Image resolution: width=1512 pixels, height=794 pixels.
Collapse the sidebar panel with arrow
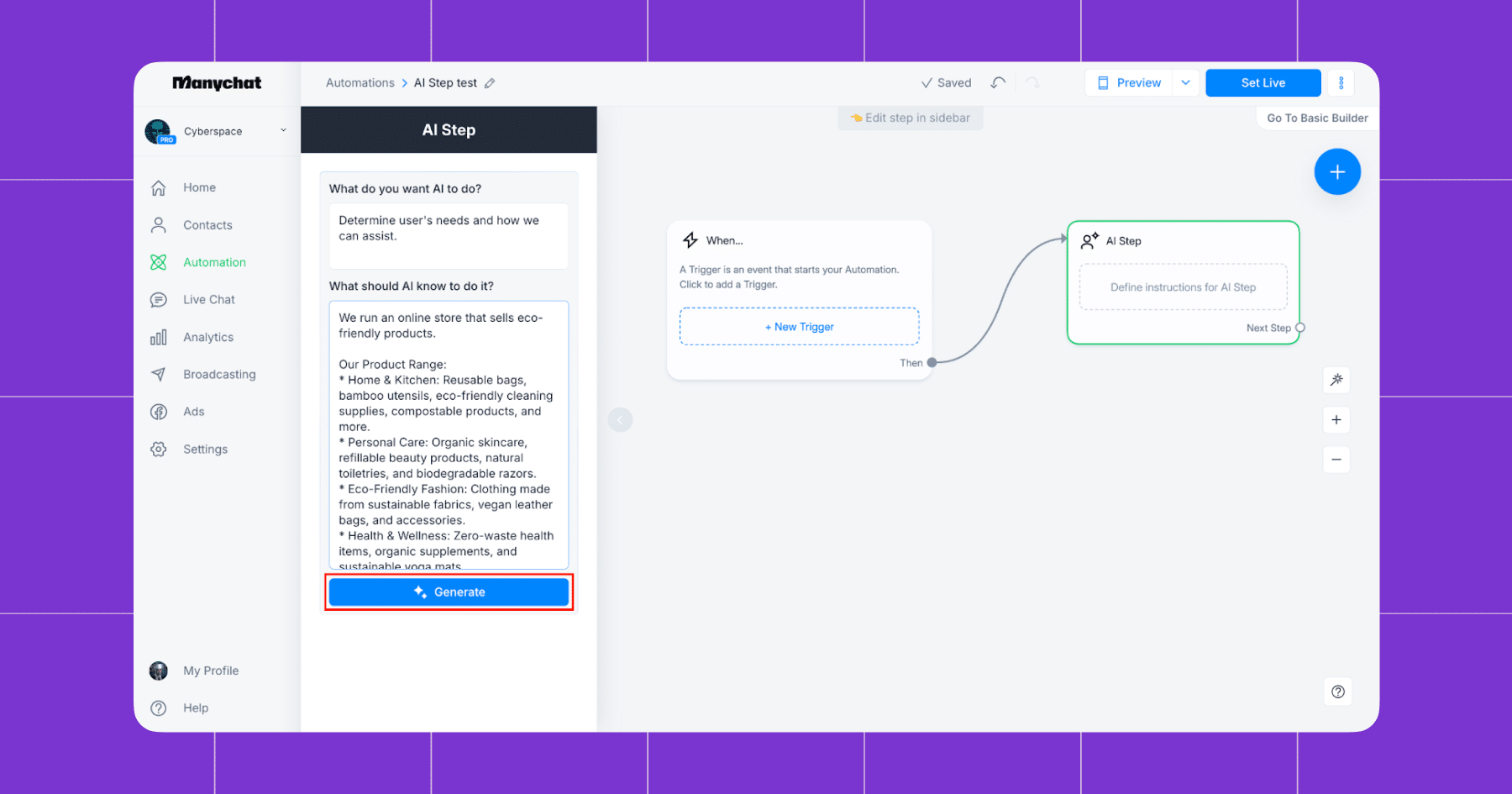(x=620, y=419)
